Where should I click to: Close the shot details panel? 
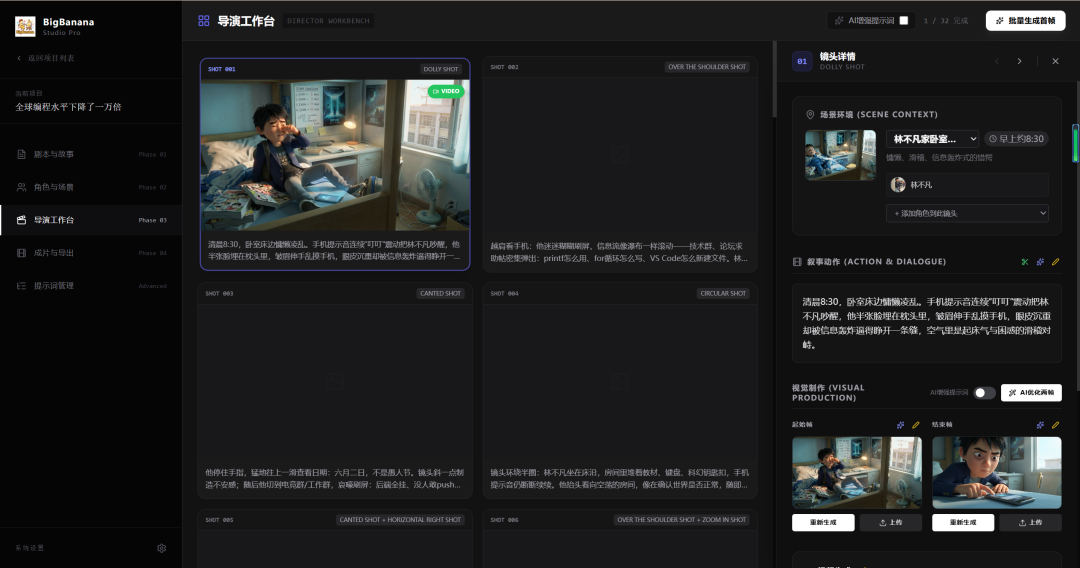coord(1054,61)
